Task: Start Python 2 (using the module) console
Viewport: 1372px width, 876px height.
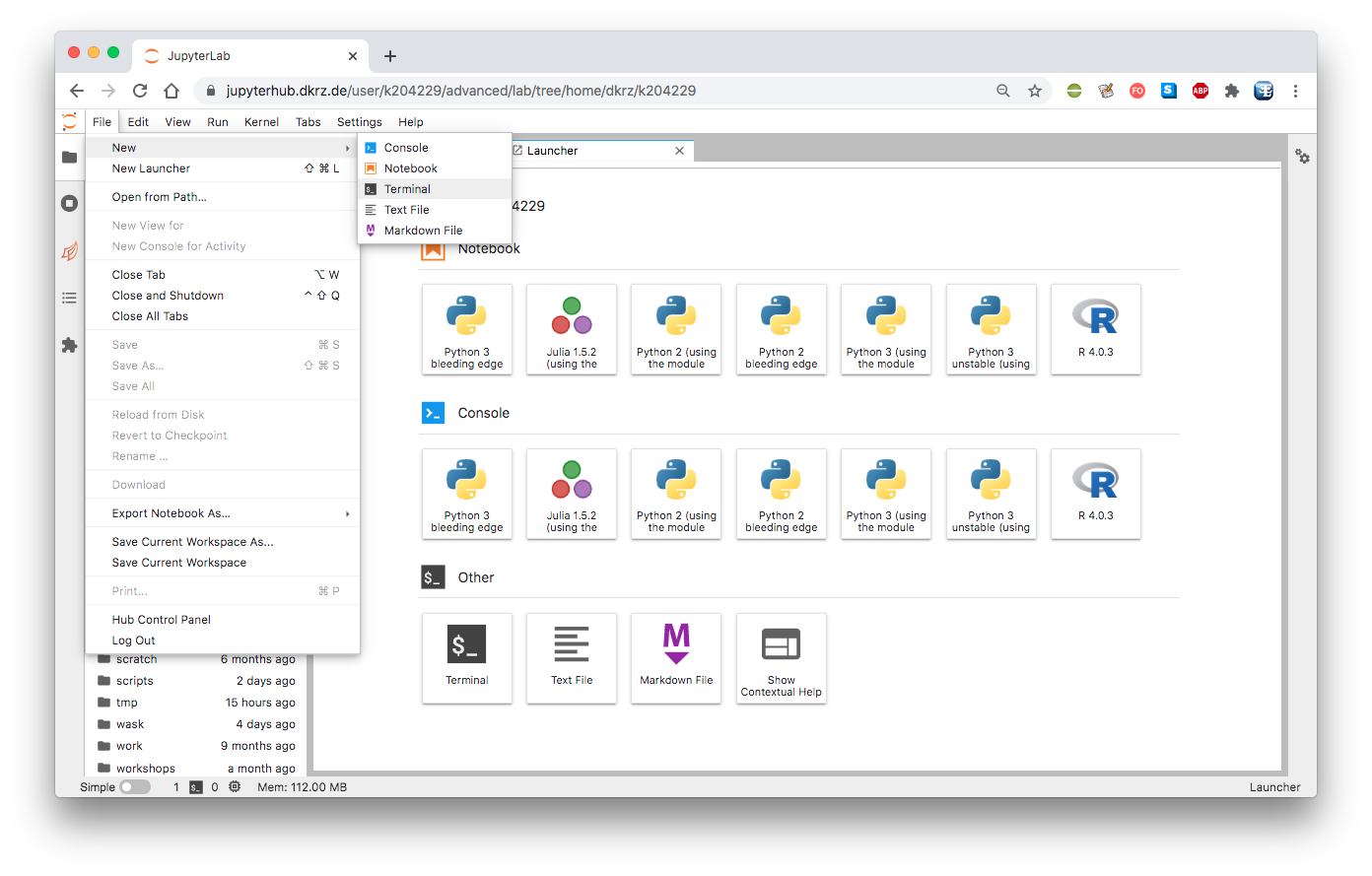Action: (x=676, y=494)
